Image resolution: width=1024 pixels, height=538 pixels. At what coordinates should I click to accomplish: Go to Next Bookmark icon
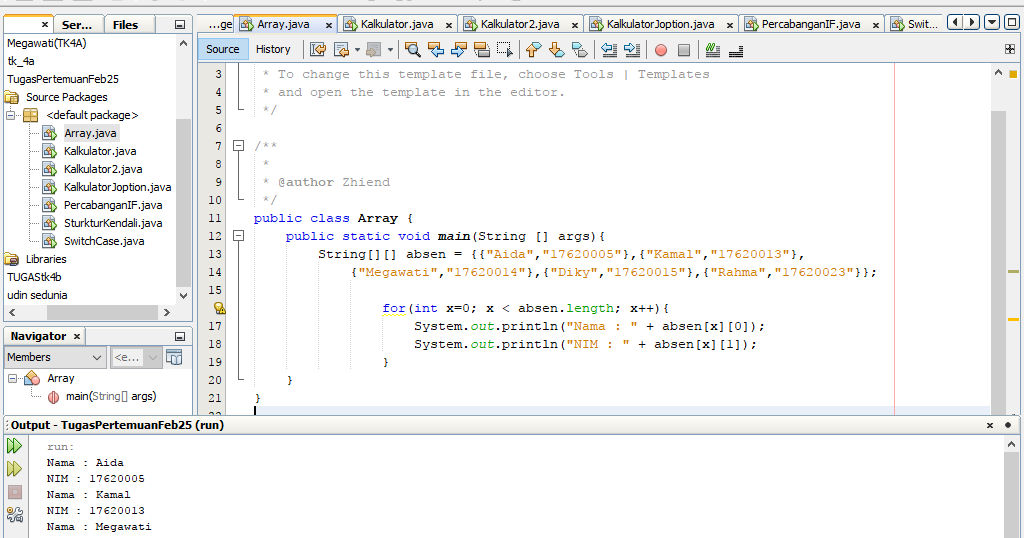pos(556,50)
